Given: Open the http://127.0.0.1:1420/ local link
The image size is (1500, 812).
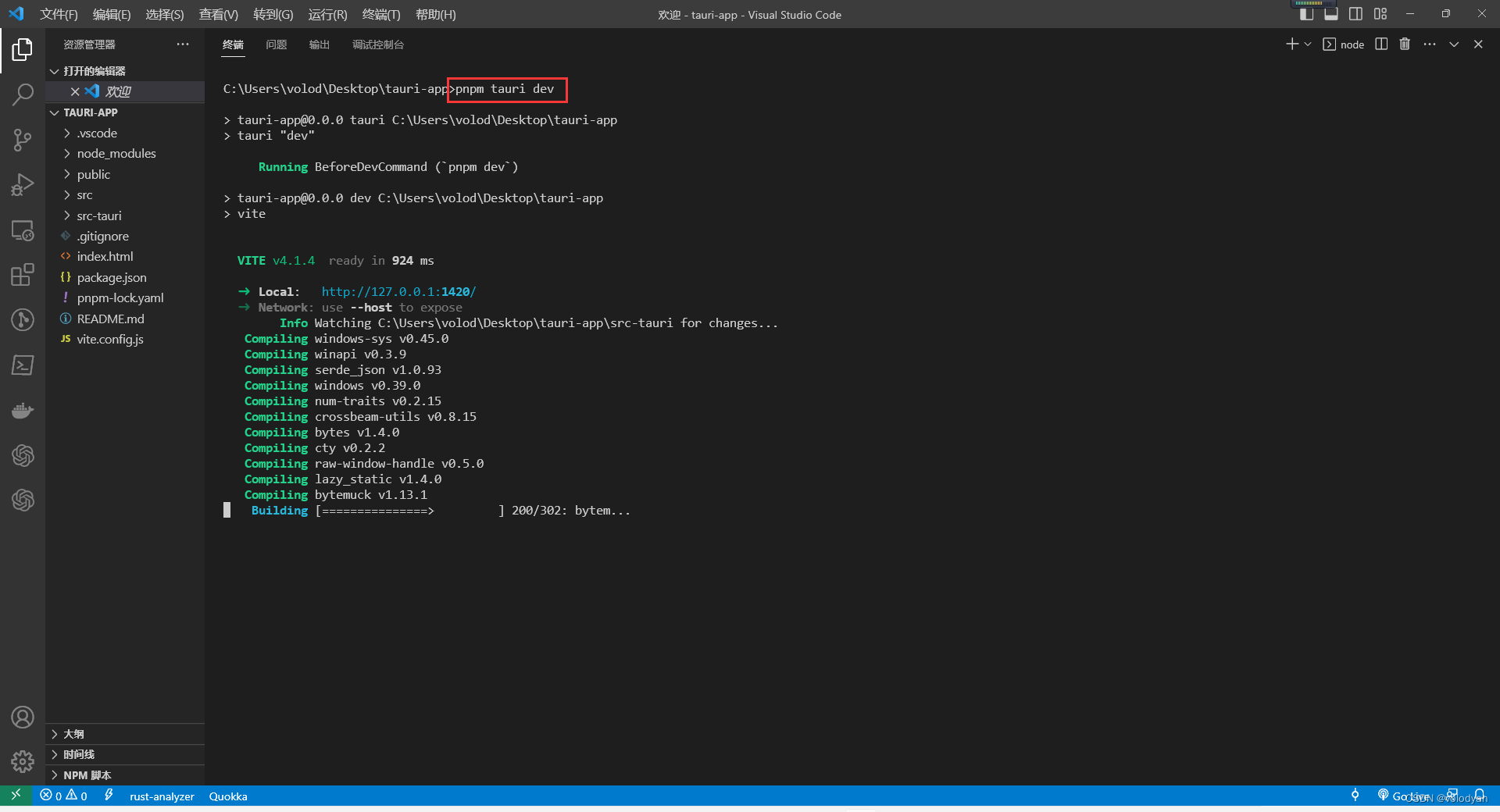Looking at the screenshot, I should coord(398,292).
